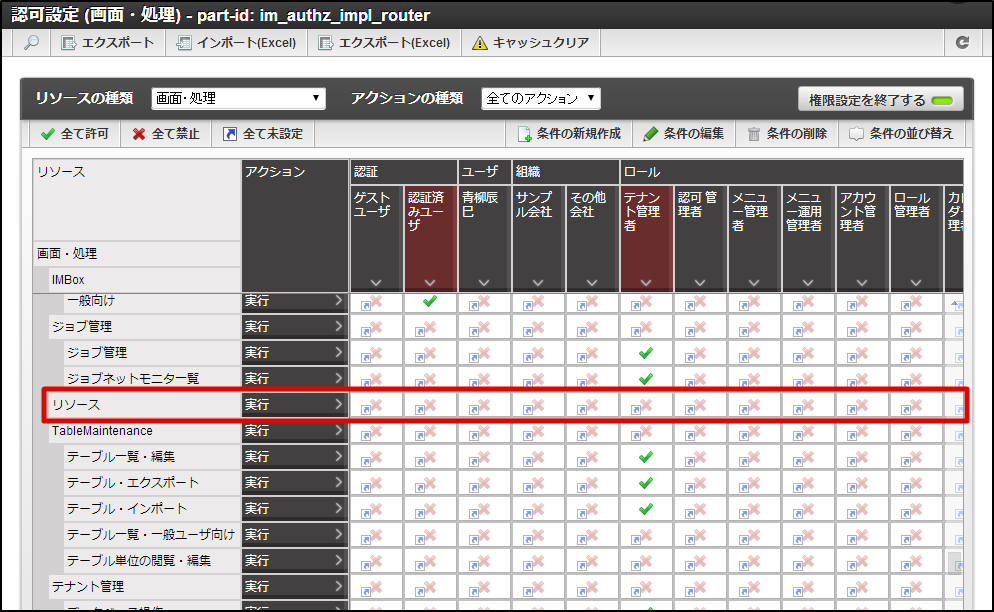Screen dimensions: 994x612
Task: Toggle 権限設定を終了する button
Action: coord(880,100)
